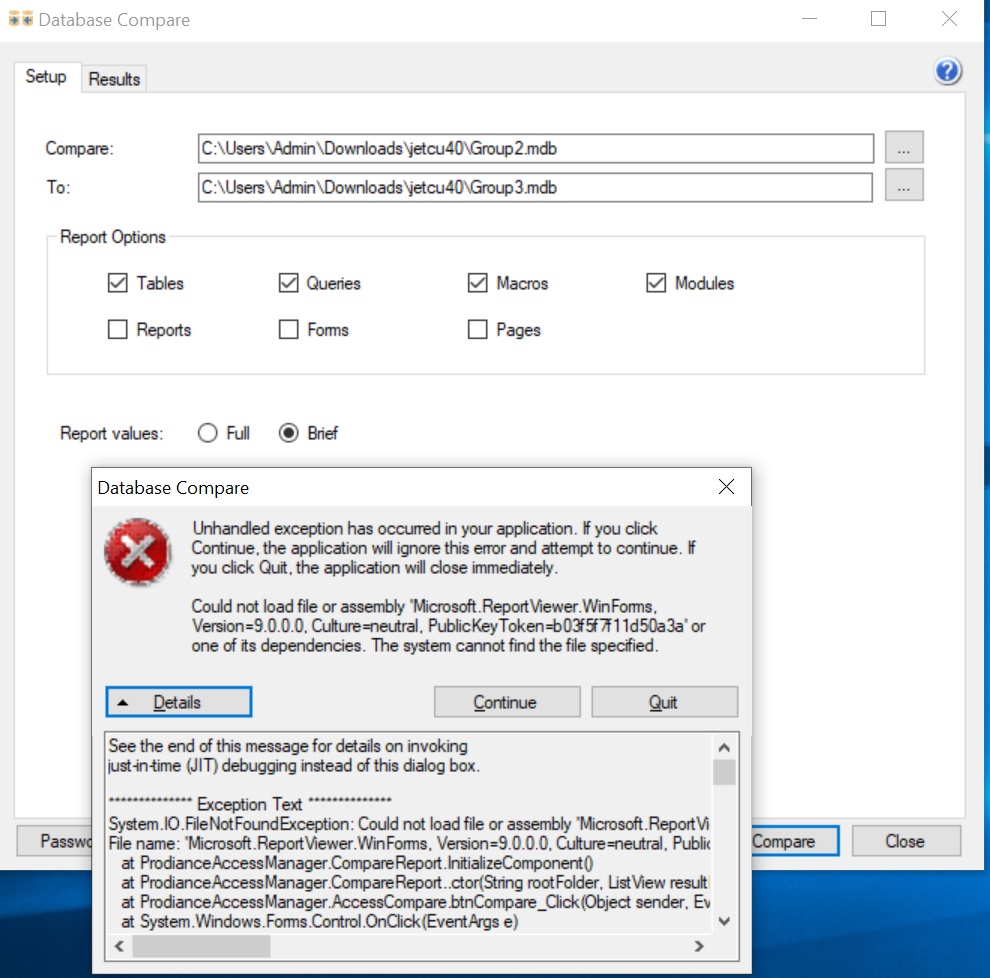Browse for the Compare database file

tap(903, 147)
